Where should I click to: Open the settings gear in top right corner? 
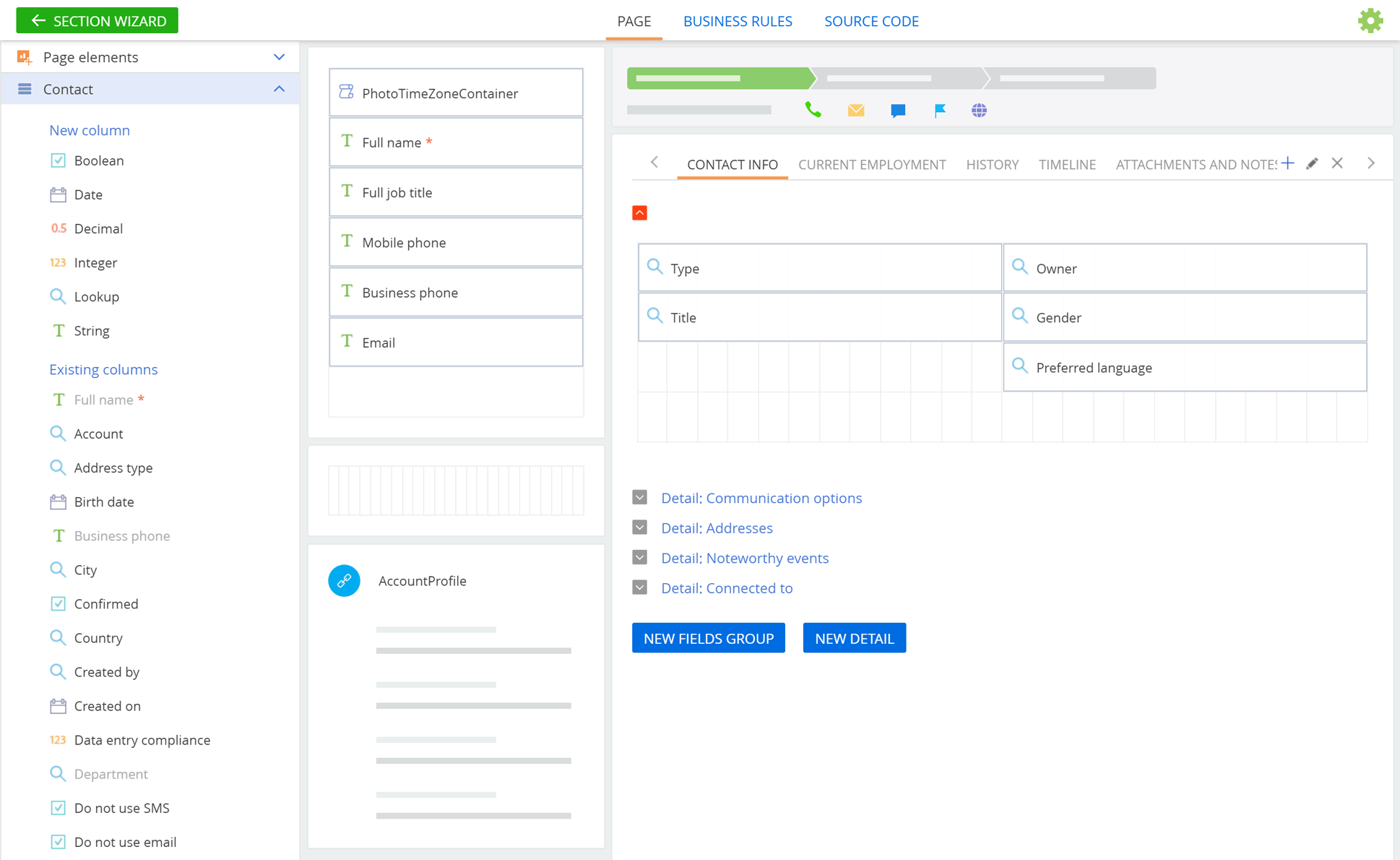tap(1370, 20)
